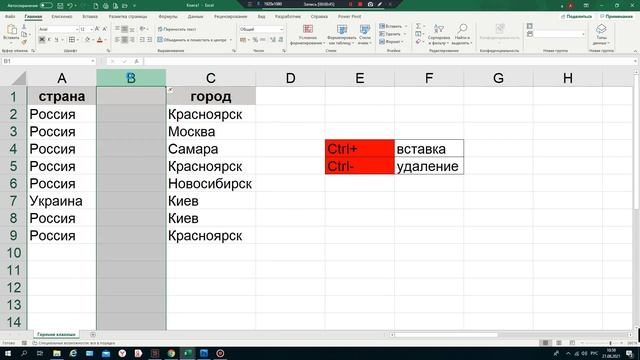The image size is (640, 360).
Task: Switch to the Формулы ribbon tab
Action: pyautogui.click(x=168, y=17)
